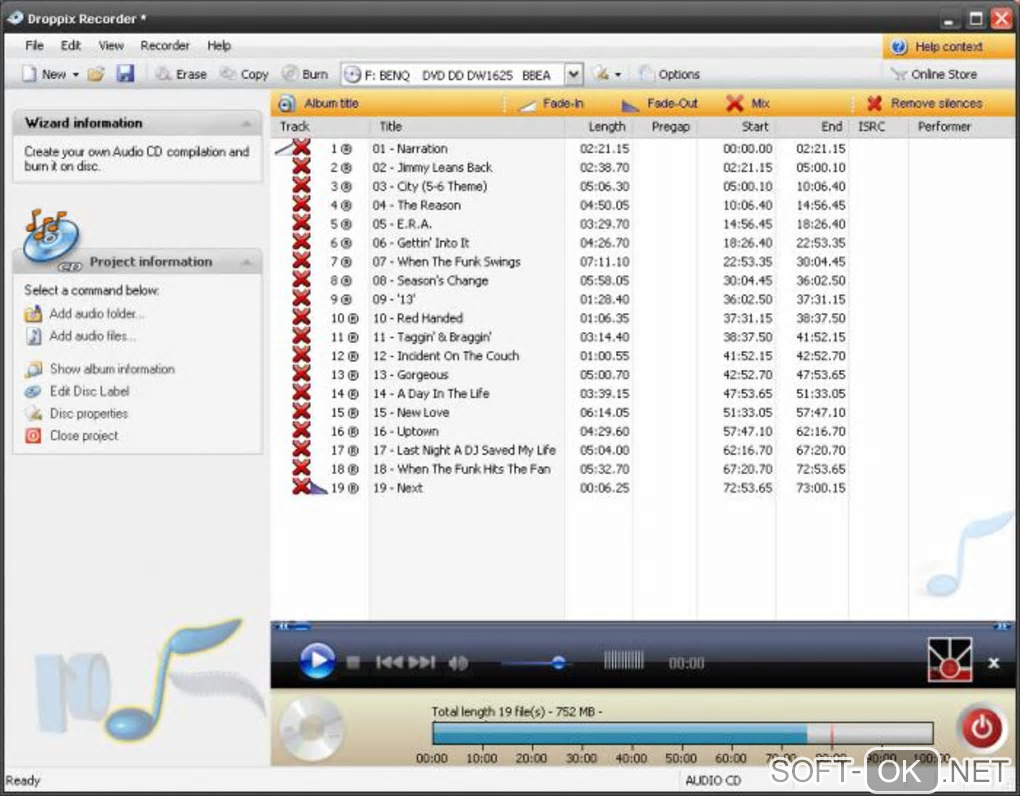This screenshot has width=1020, height=796.
Task: Click the visualization icon in player
Action: pos(950,659)
